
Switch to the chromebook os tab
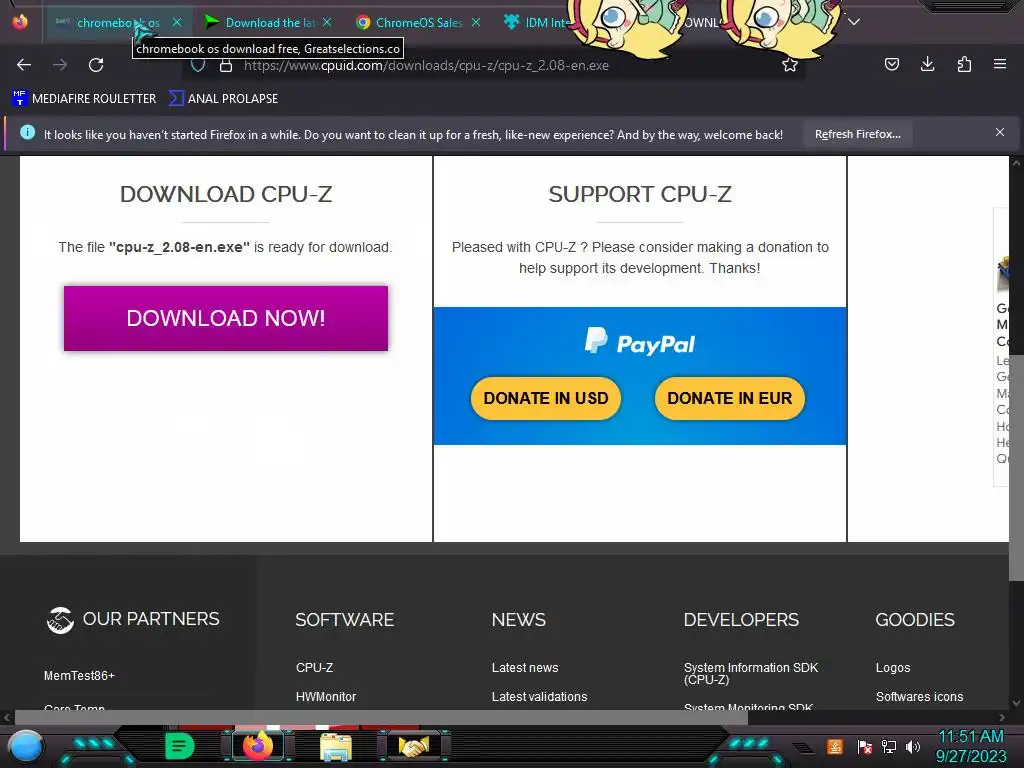coord(118,22)
